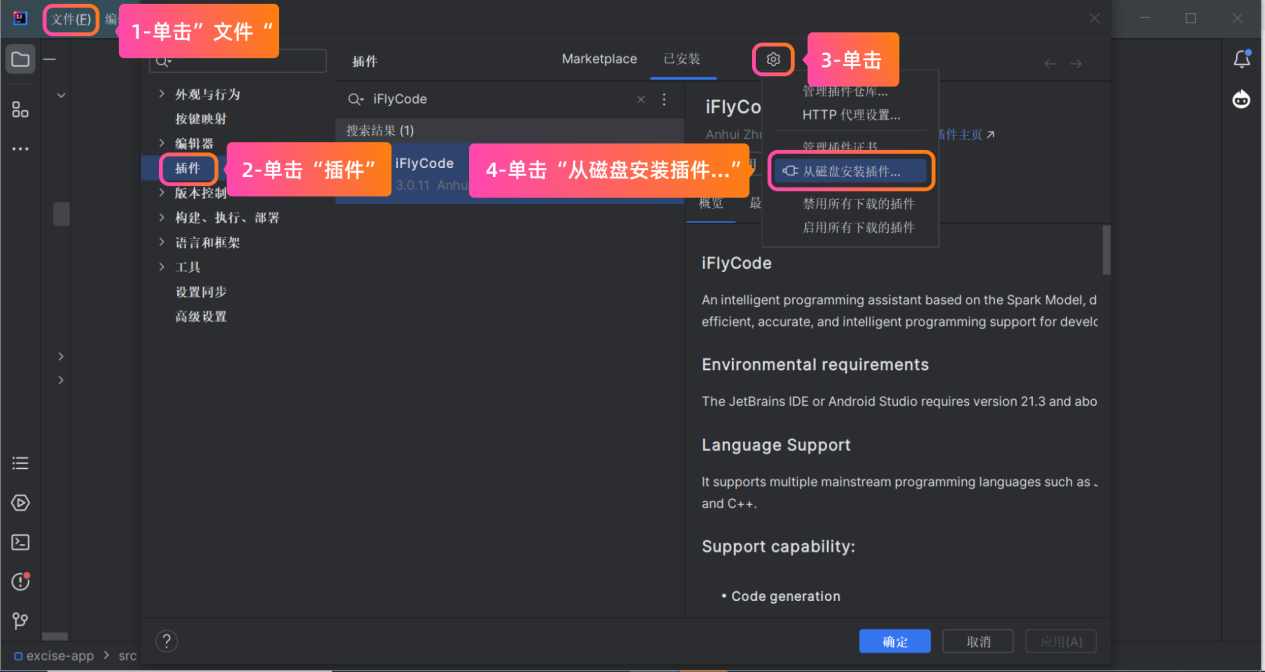Expand the 外观与行为 settings node
This screenshot has height=672, width=1265.
tap(162, 94)
